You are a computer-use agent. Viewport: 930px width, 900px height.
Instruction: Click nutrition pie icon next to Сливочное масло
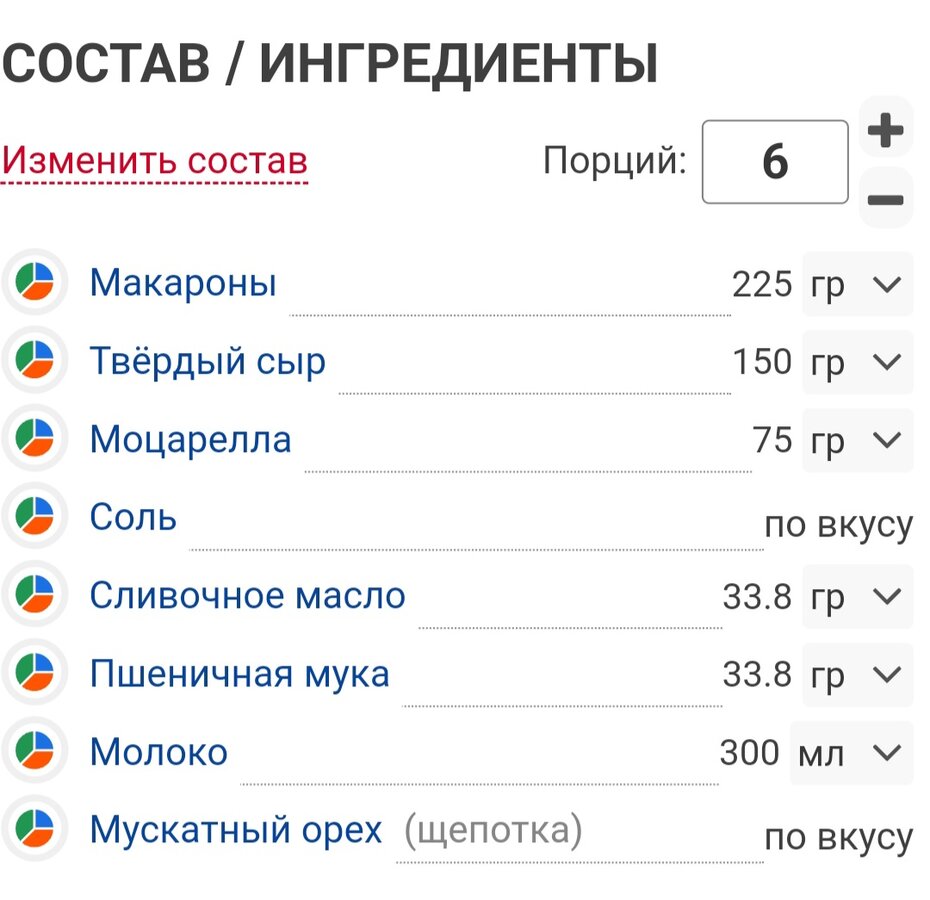tap(34, 594)
